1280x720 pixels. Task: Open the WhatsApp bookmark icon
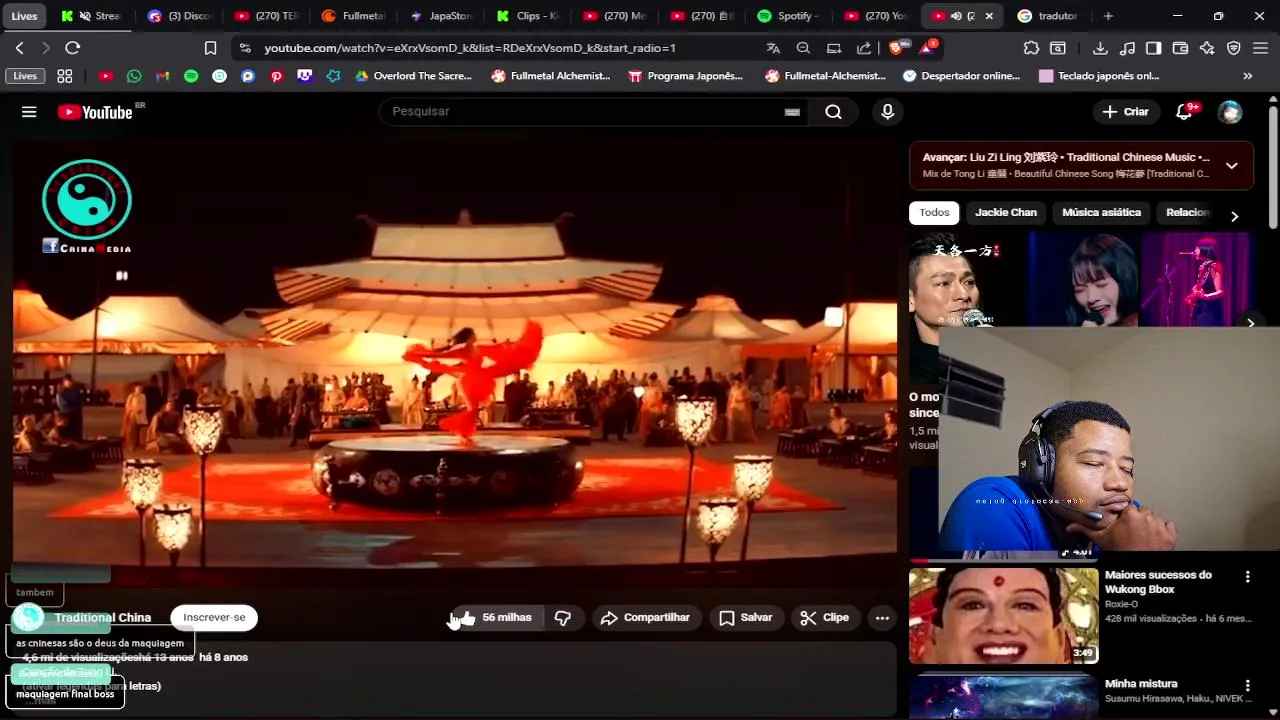(134, 76)
